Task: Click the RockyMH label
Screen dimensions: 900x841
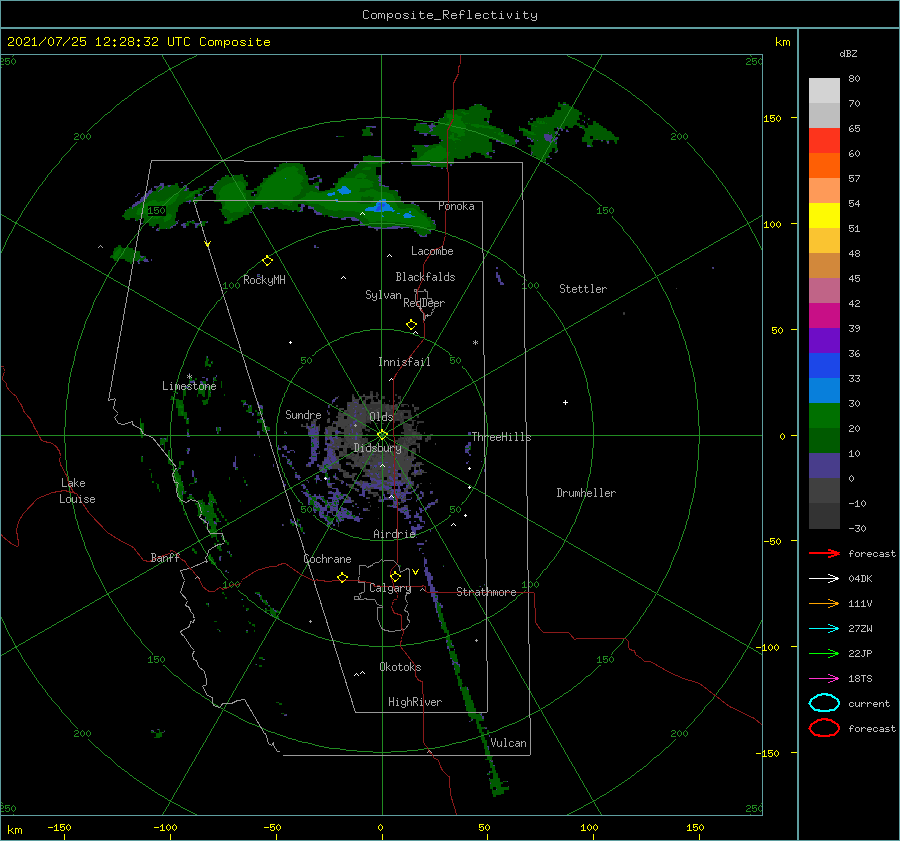Action: point(264,280)
